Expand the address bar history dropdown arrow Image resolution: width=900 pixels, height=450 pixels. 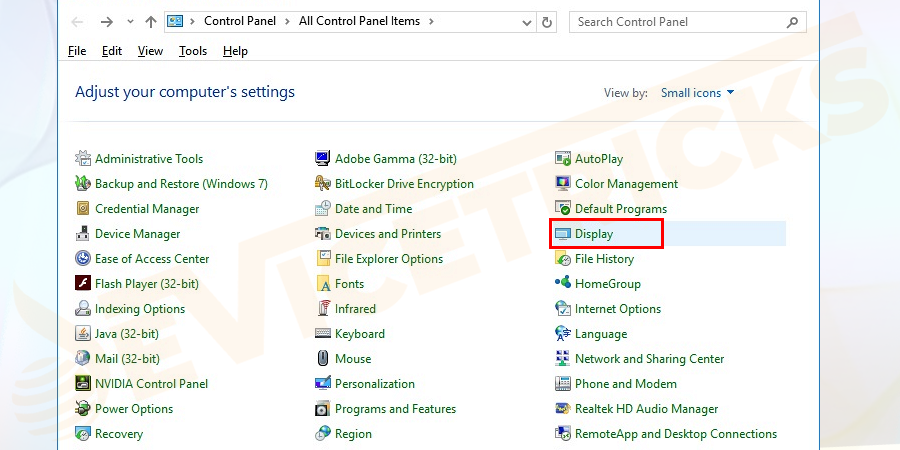(527, 22)
